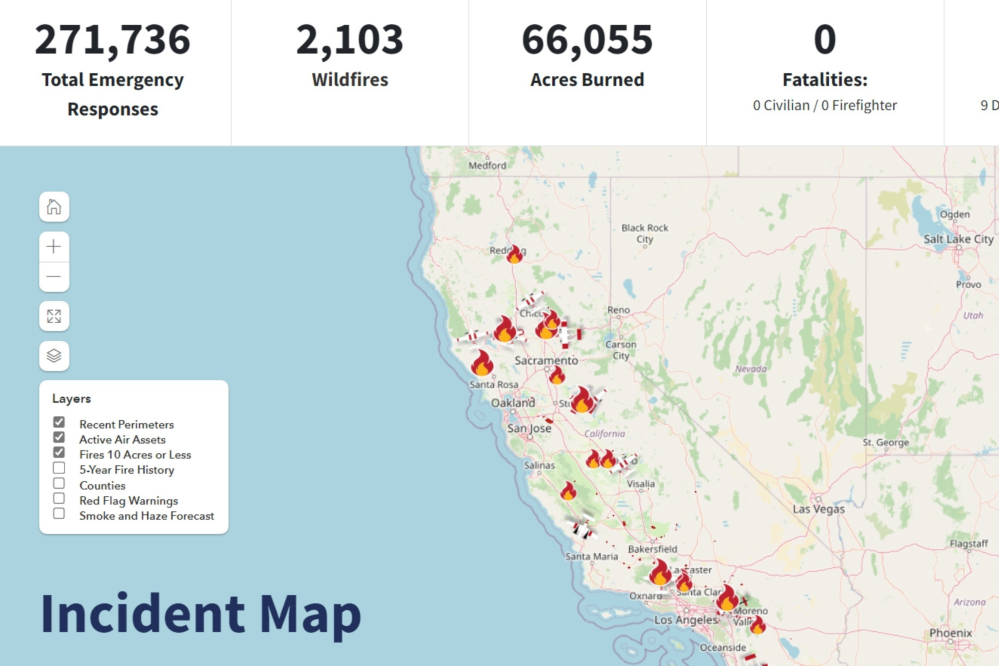This screenshot has width=999, height=666.
Task: Click the map Home extent button
Action: [54, 207]
